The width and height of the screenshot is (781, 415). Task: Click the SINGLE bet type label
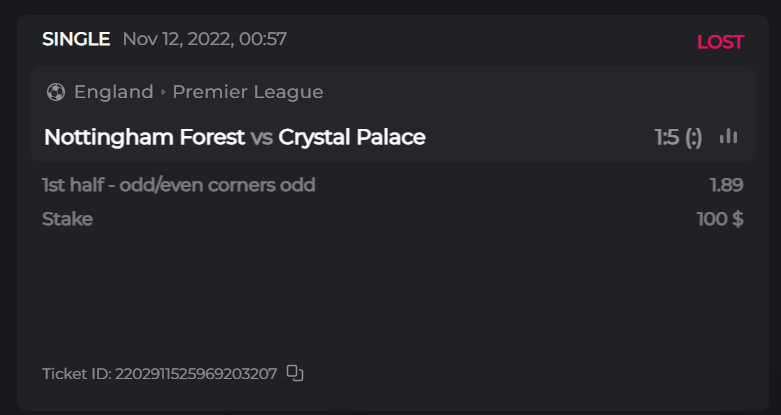76,40
